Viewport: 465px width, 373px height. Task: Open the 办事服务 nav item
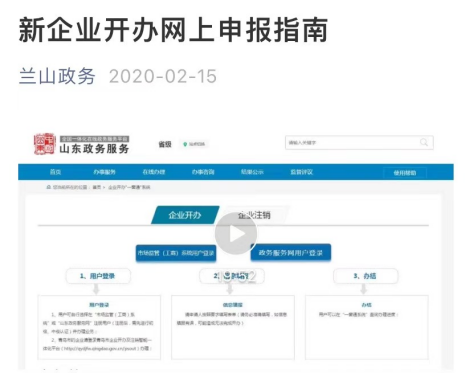point(104,172)
